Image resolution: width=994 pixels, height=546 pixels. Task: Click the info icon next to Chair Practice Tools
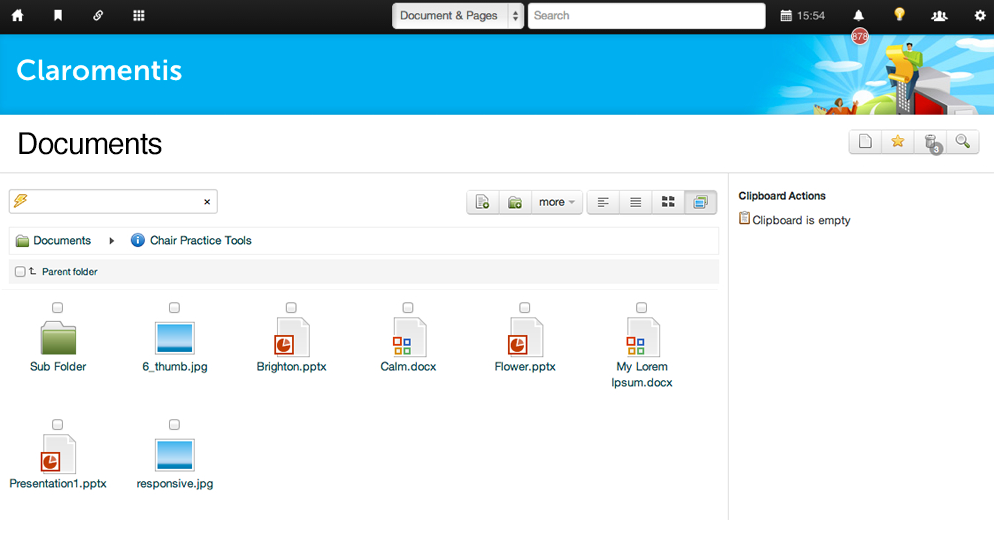pyautogui.click(x=138, y=240)
